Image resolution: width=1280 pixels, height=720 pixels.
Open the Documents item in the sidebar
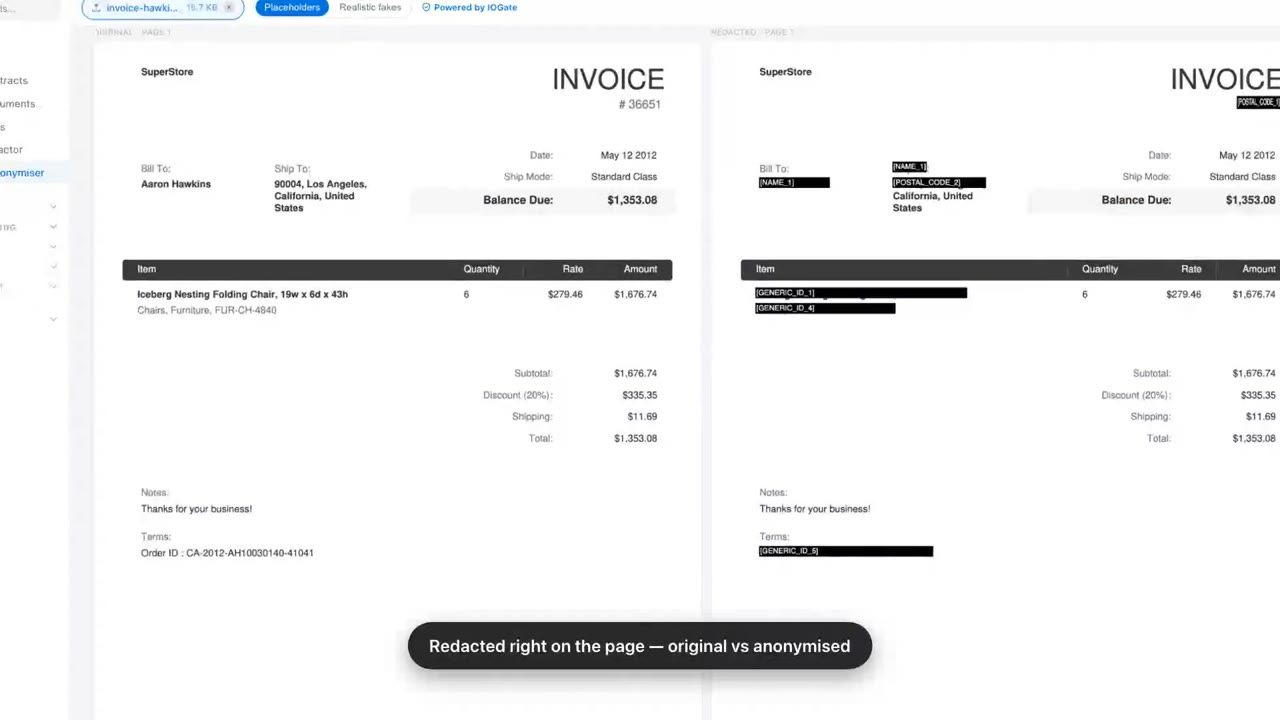tap(17, 104)
